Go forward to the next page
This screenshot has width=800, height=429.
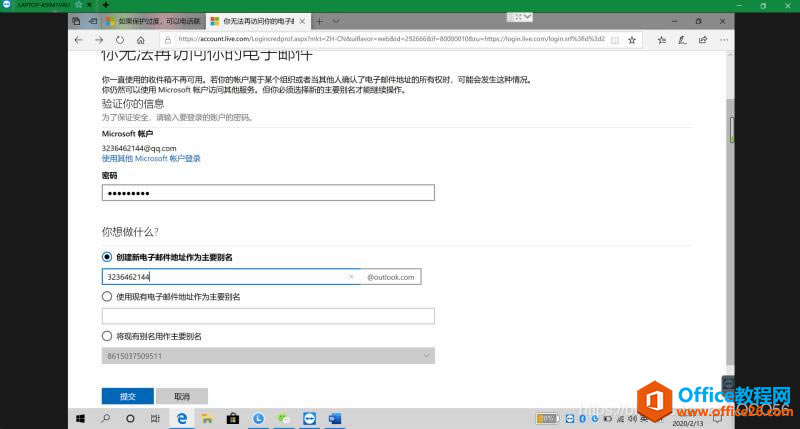(x=99, y=40)
